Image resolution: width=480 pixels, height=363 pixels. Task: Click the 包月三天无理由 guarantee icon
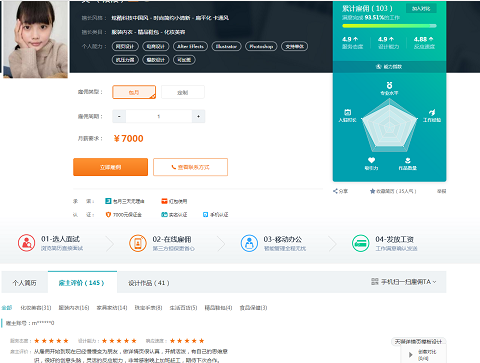pos(108,201)
